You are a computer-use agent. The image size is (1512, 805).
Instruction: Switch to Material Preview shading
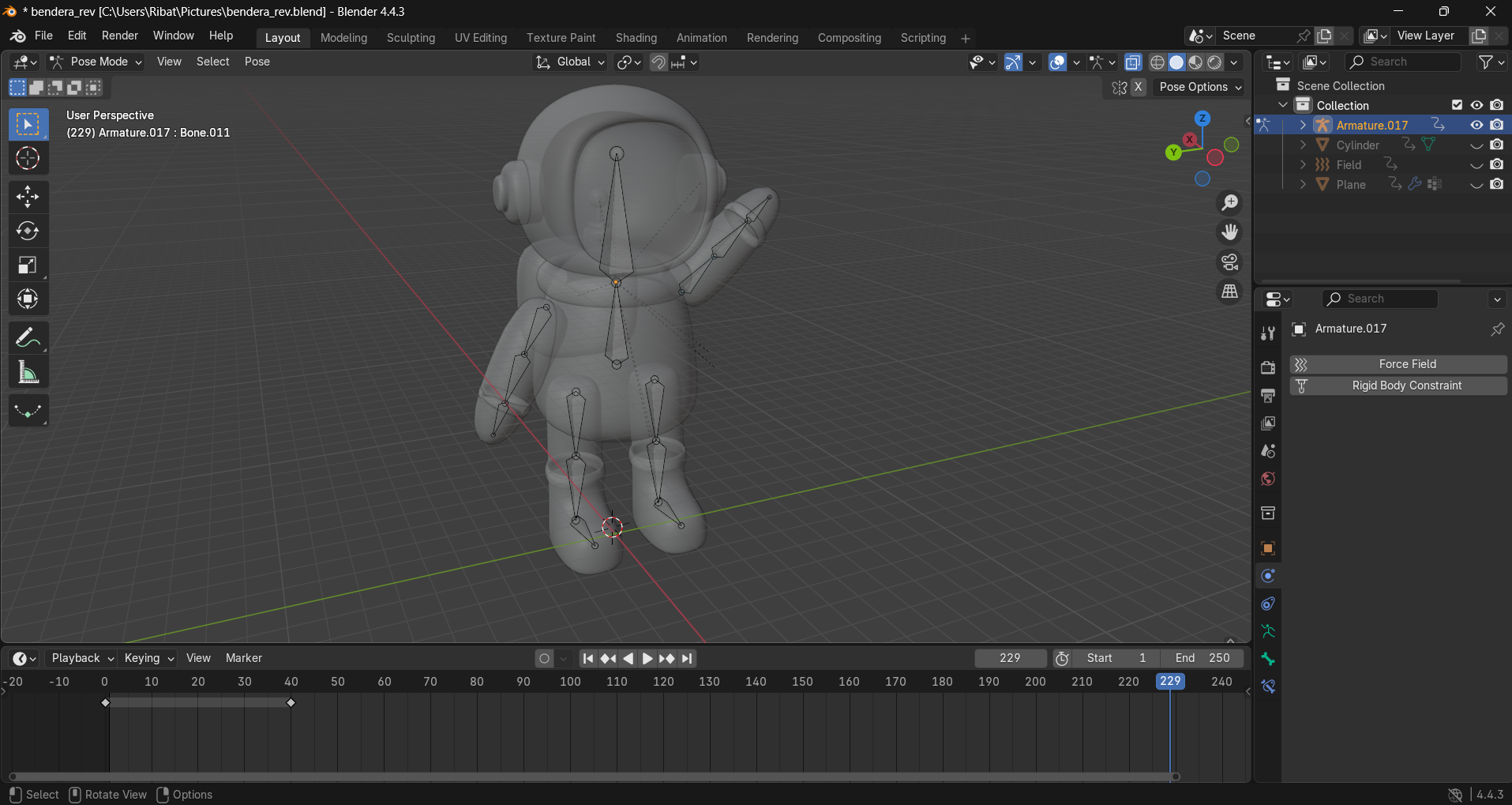click(1195, 62)
